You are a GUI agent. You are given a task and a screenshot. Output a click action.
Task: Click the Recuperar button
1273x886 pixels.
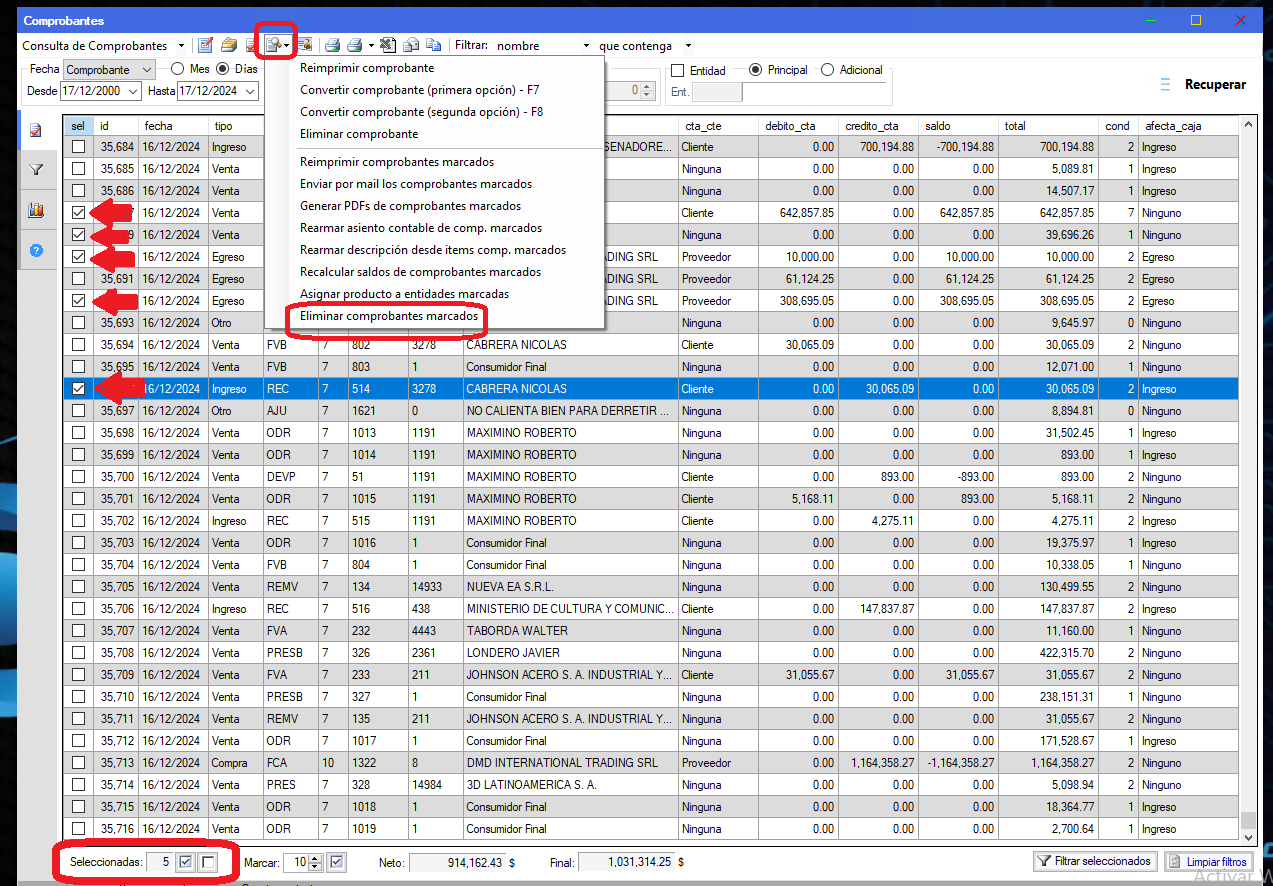(1215, 85)
